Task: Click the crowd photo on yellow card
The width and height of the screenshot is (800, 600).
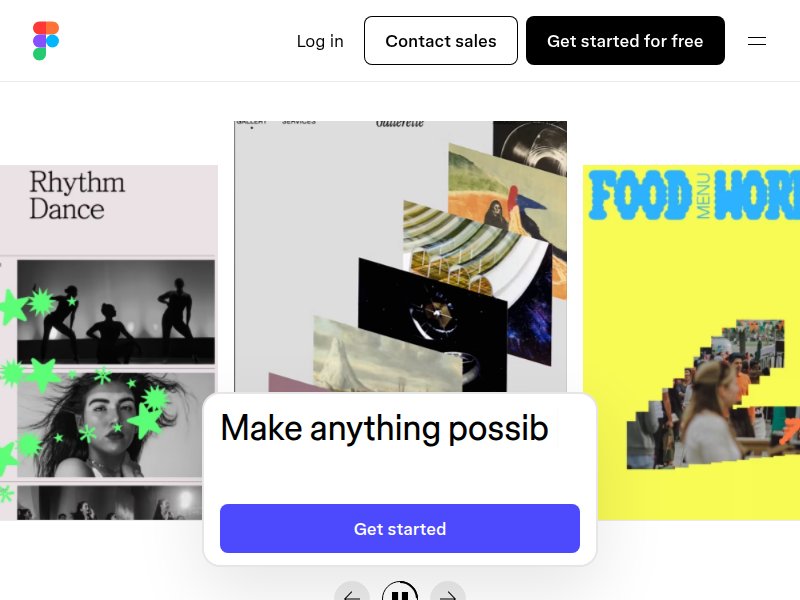Action: point(713,394)
